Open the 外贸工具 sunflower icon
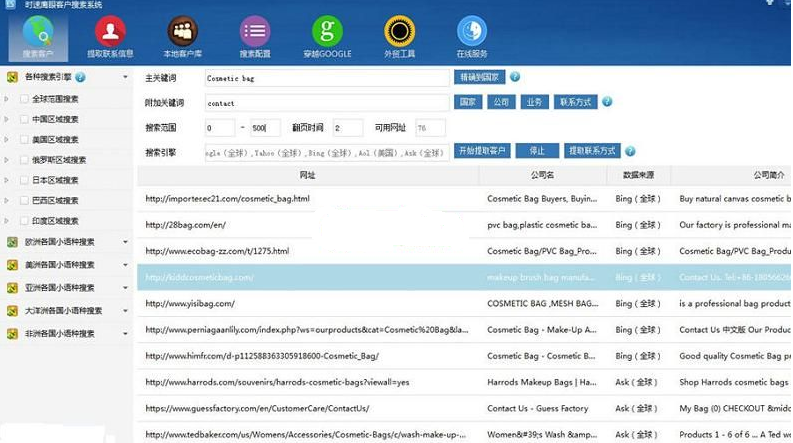Image resolution: width=793 pixels, height=443 pixels. [x=400, y=37]
